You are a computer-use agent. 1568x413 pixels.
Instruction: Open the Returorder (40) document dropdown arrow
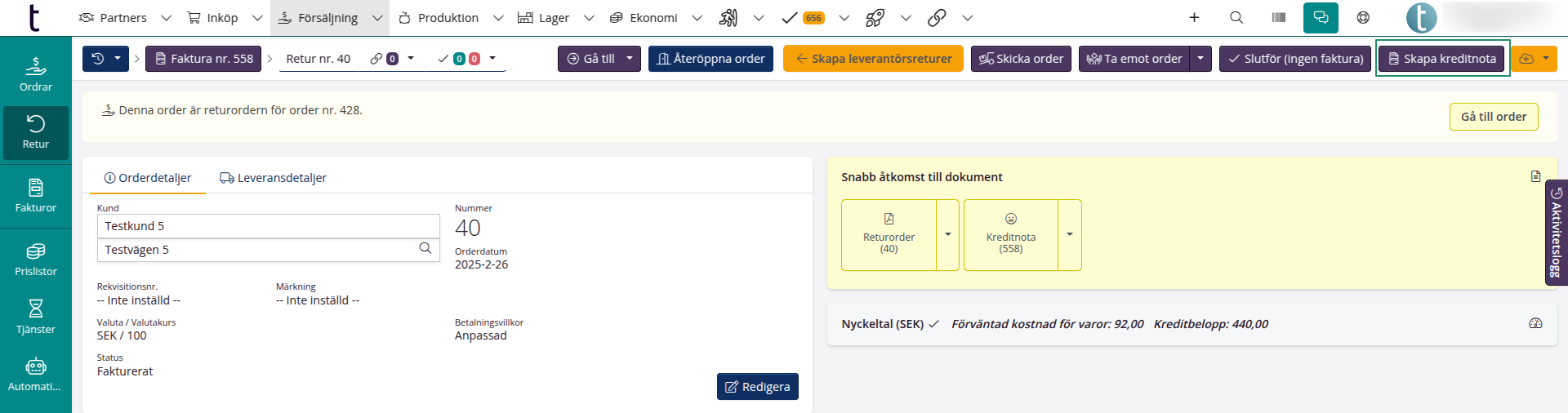click(947, 235)
